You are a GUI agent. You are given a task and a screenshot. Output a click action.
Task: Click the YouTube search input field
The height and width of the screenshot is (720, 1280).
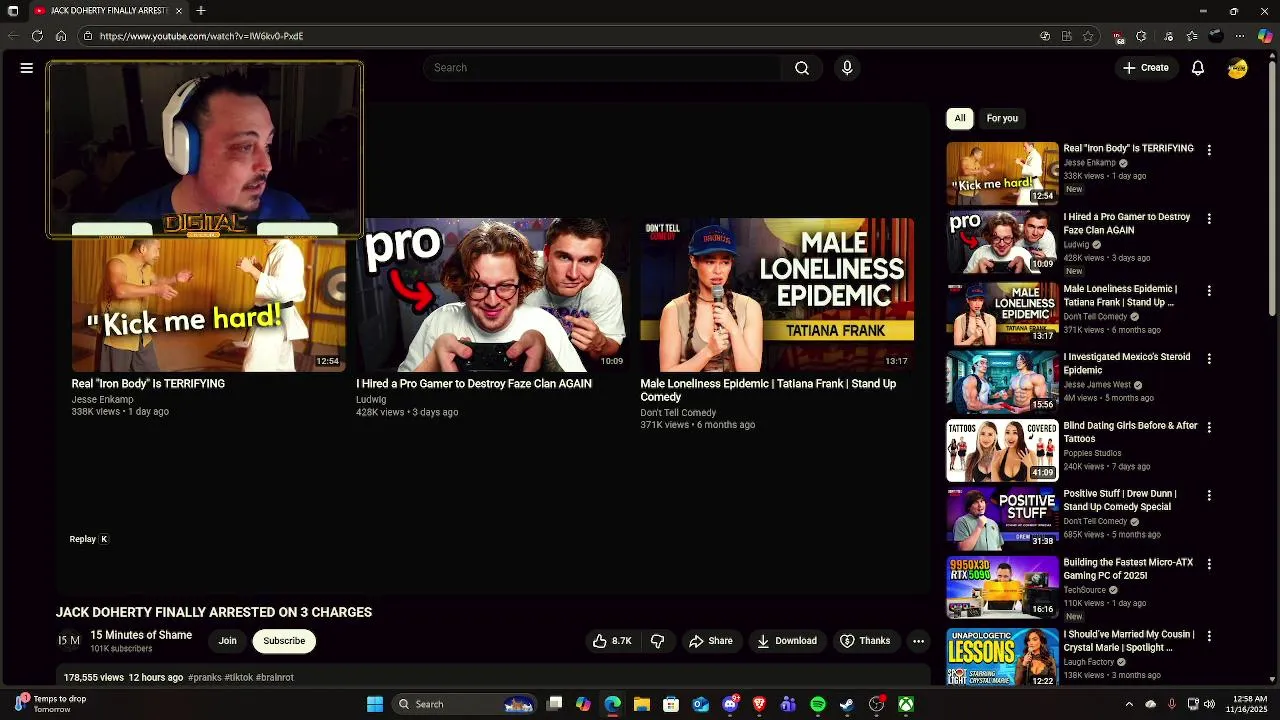pyautogui.click(x=603, y=68)
